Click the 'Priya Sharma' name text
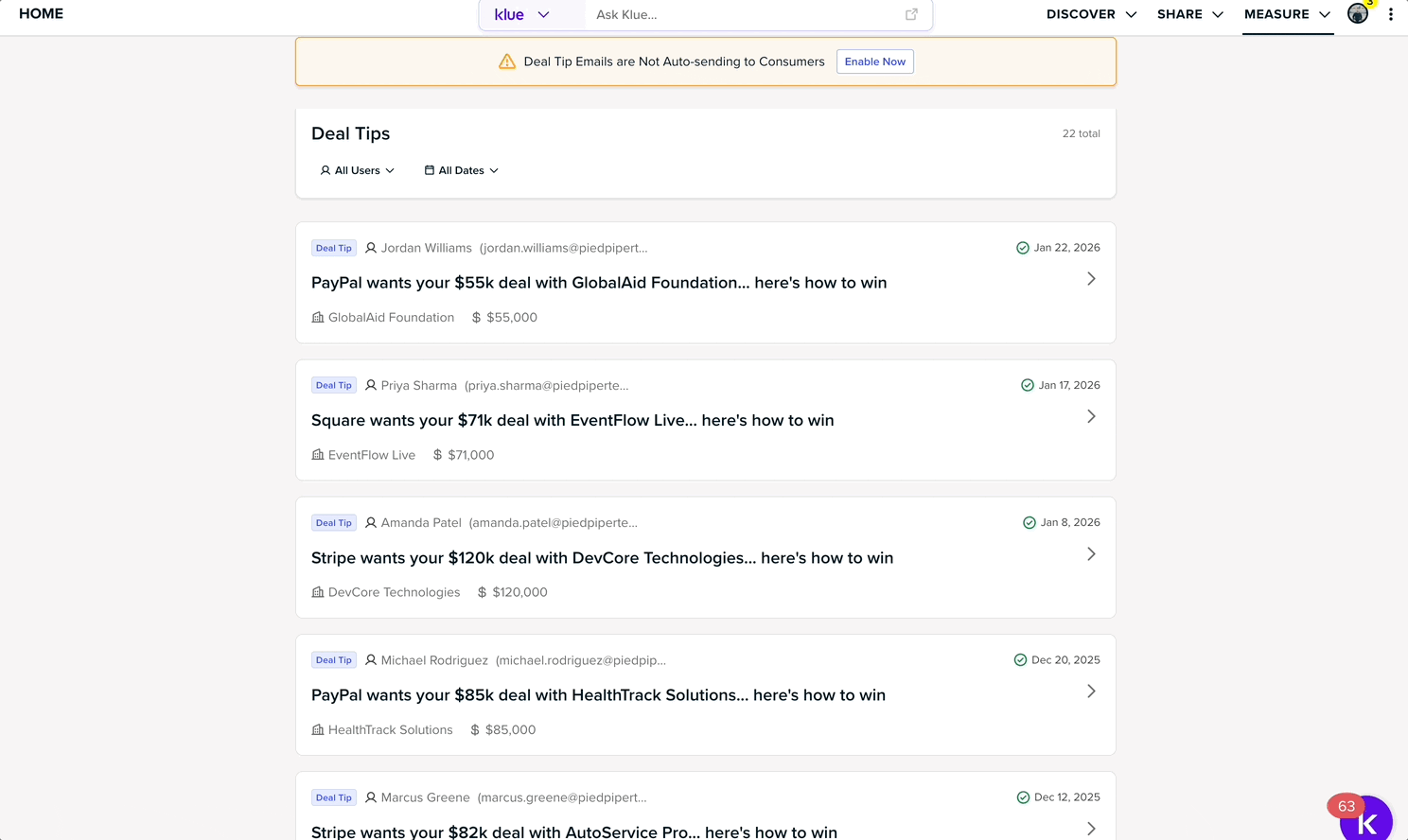Screen dimensions: 1408x840 click(419, 385)
